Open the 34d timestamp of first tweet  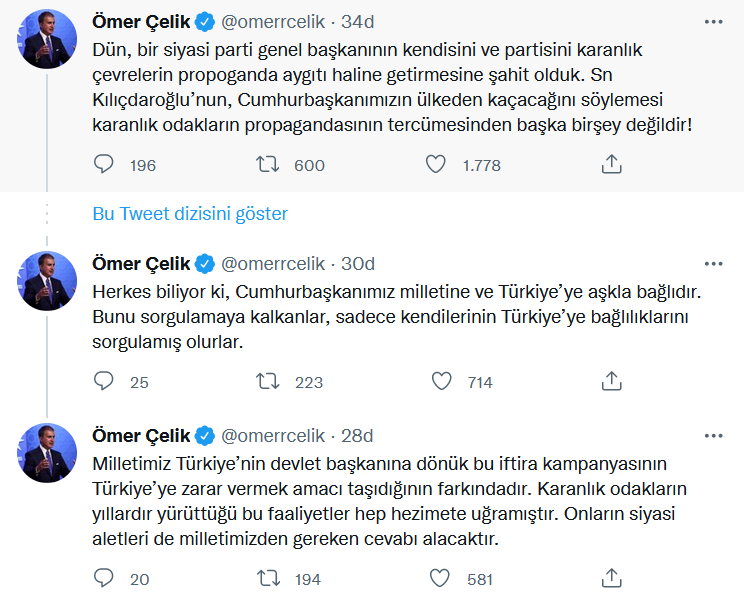tap(358, 22)
